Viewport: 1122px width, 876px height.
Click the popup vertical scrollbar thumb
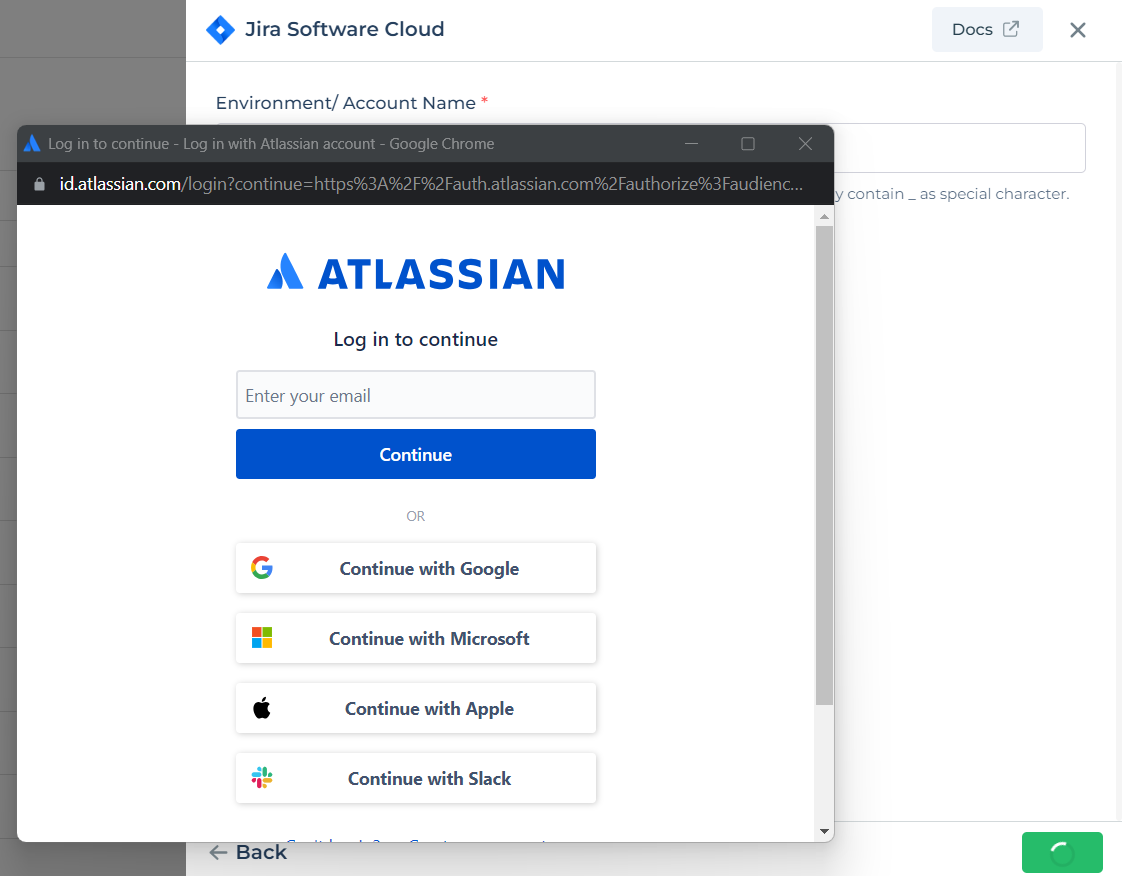pos(824,465)
